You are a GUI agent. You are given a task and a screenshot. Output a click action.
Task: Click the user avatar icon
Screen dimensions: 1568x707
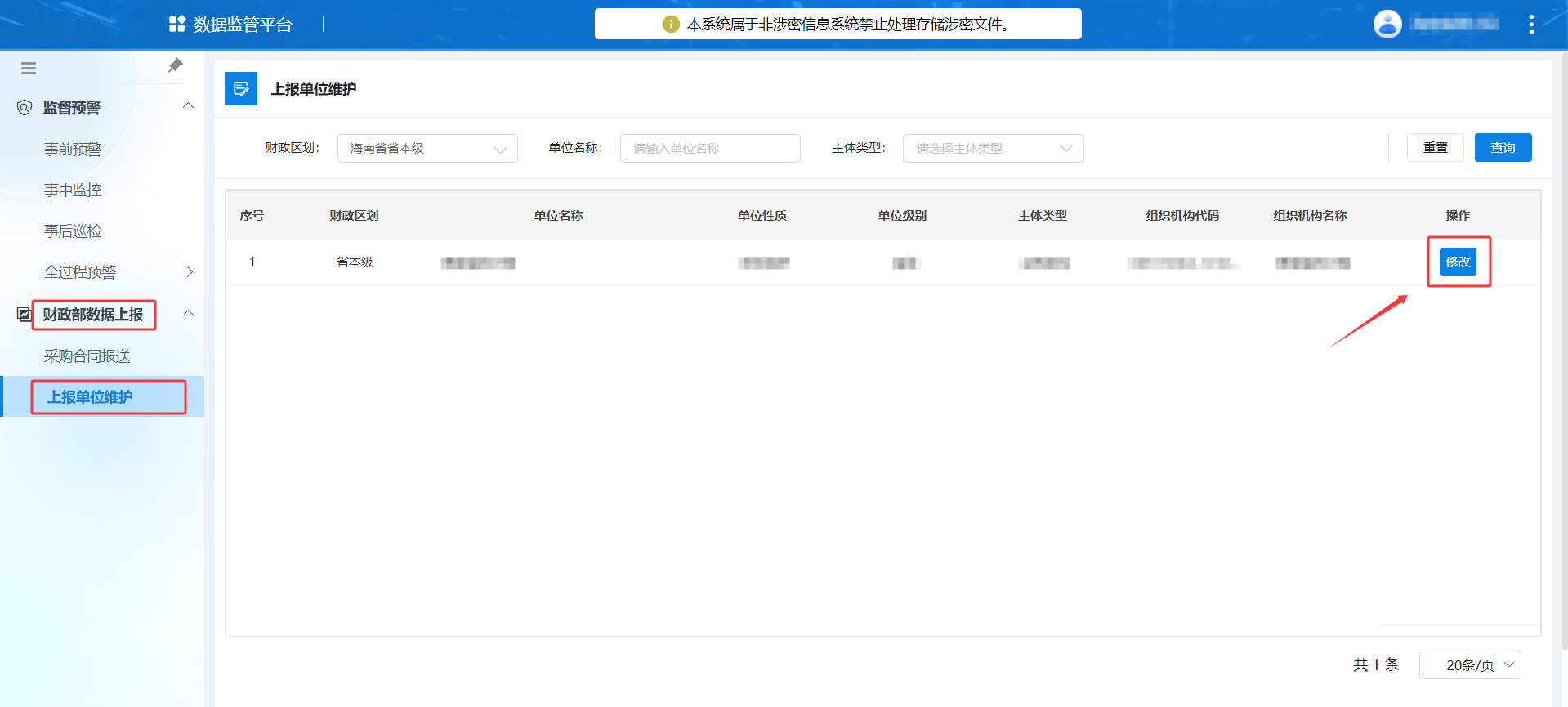pos(1387,25)
